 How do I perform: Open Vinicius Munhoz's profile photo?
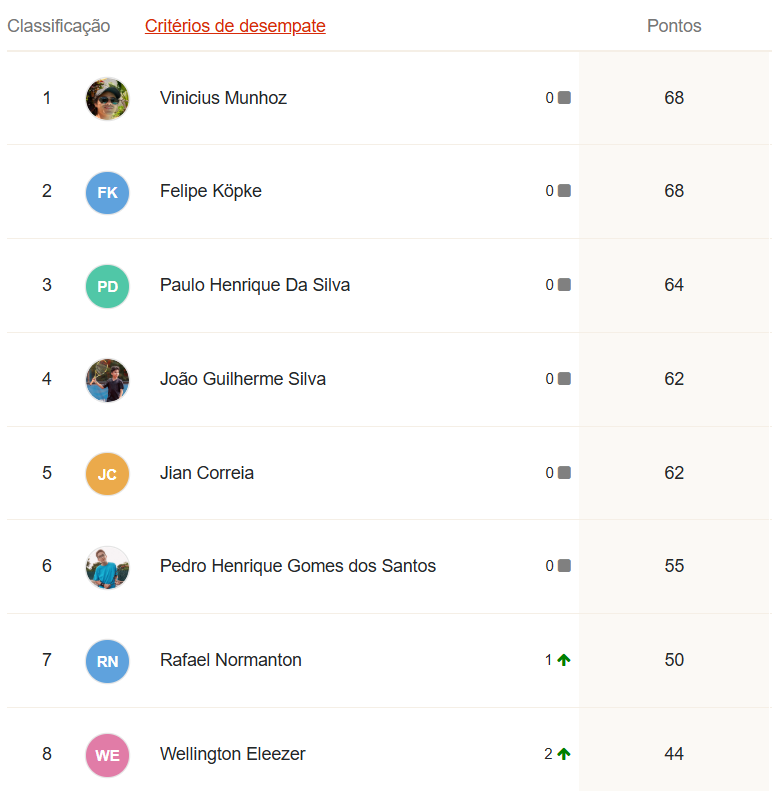coord(107,98)
